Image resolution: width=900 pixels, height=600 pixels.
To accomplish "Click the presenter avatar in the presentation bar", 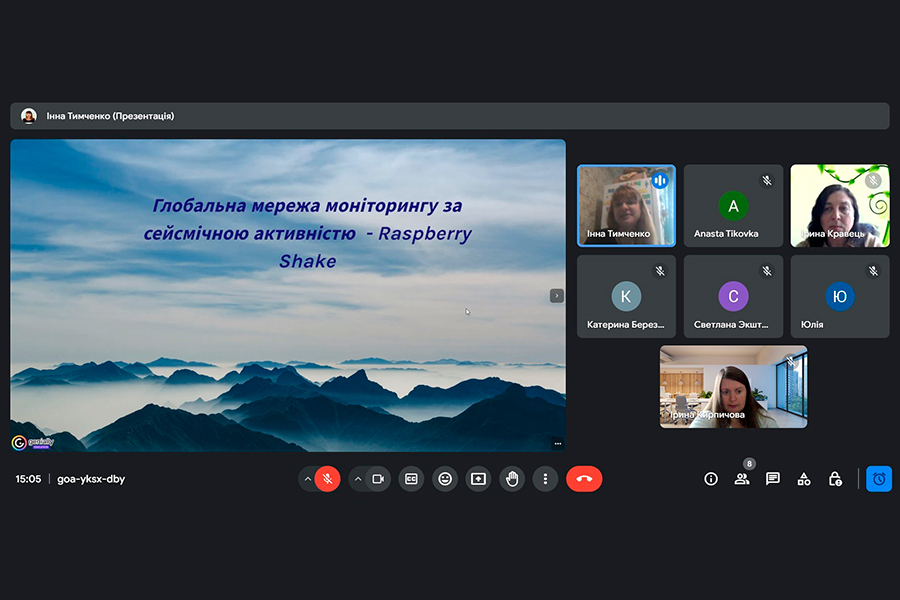I will (29, 116).
